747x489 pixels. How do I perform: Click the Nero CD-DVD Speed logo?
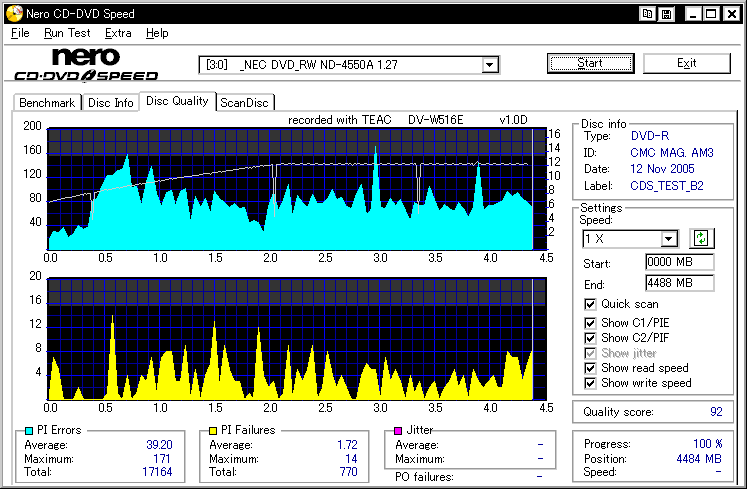[86, 65]
